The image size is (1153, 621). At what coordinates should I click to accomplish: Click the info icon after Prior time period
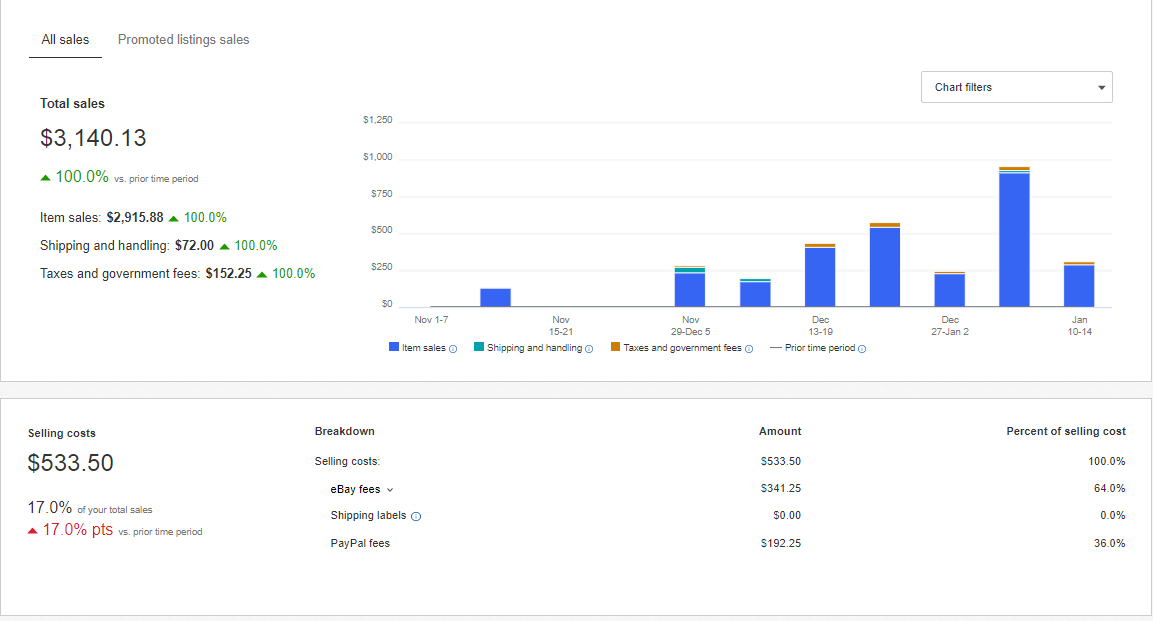click(x=862, y=349)
